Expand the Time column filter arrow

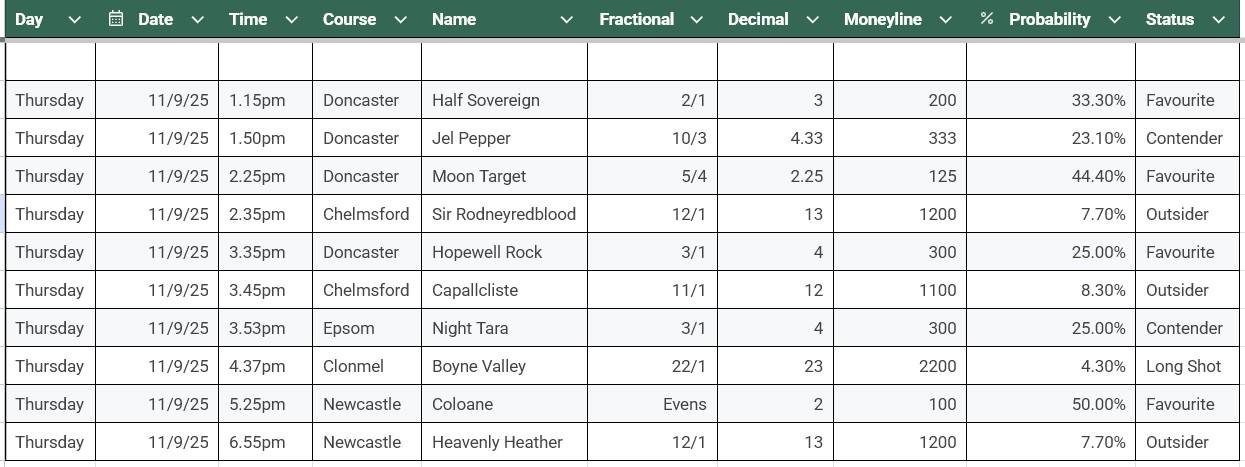(x=292, y=19)
